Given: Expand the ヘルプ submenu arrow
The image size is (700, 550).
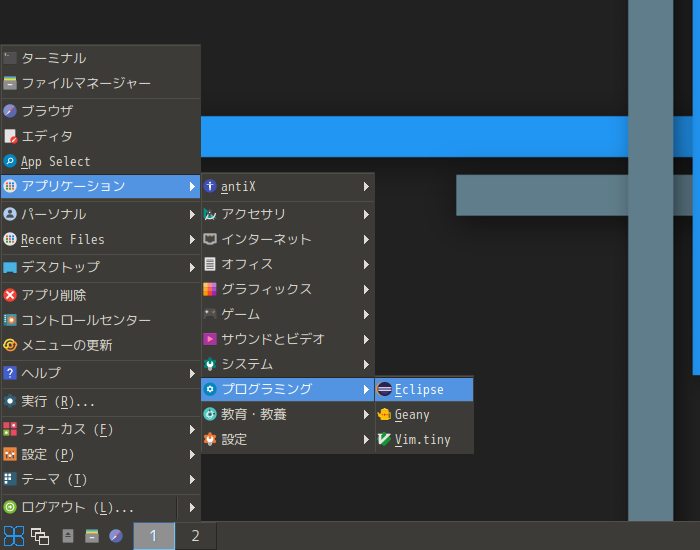Looking at the screenshot, I should pyautogui.click(x=192, y=373).
